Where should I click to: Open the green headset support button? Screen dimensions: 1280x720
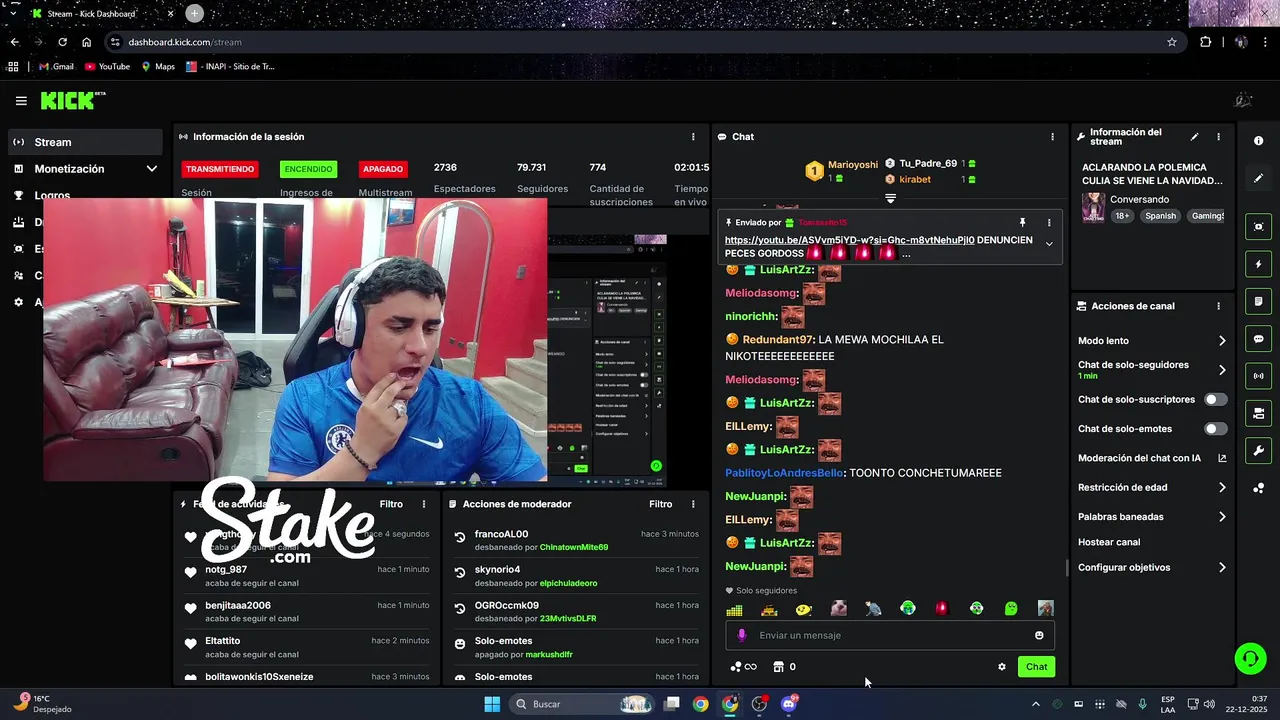click(x=1250, y=658)
